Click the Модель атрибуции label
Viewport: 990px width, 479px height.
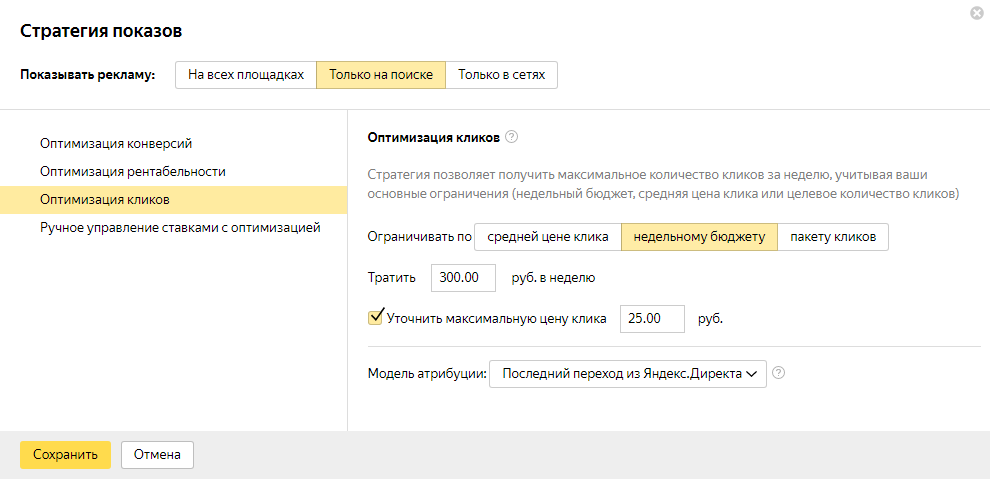pos(427,374)
